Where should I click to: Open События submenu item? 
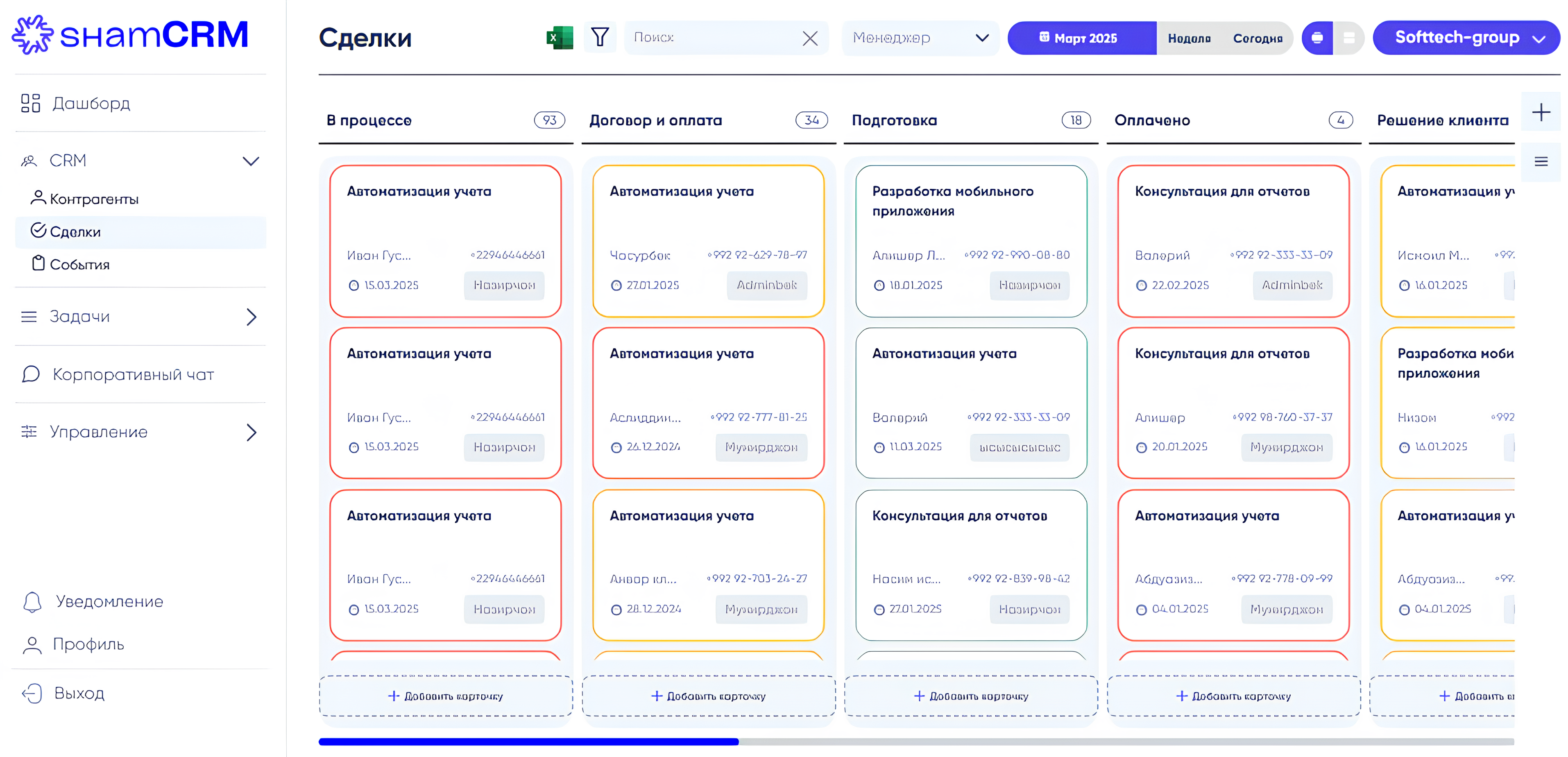[79, 265]
